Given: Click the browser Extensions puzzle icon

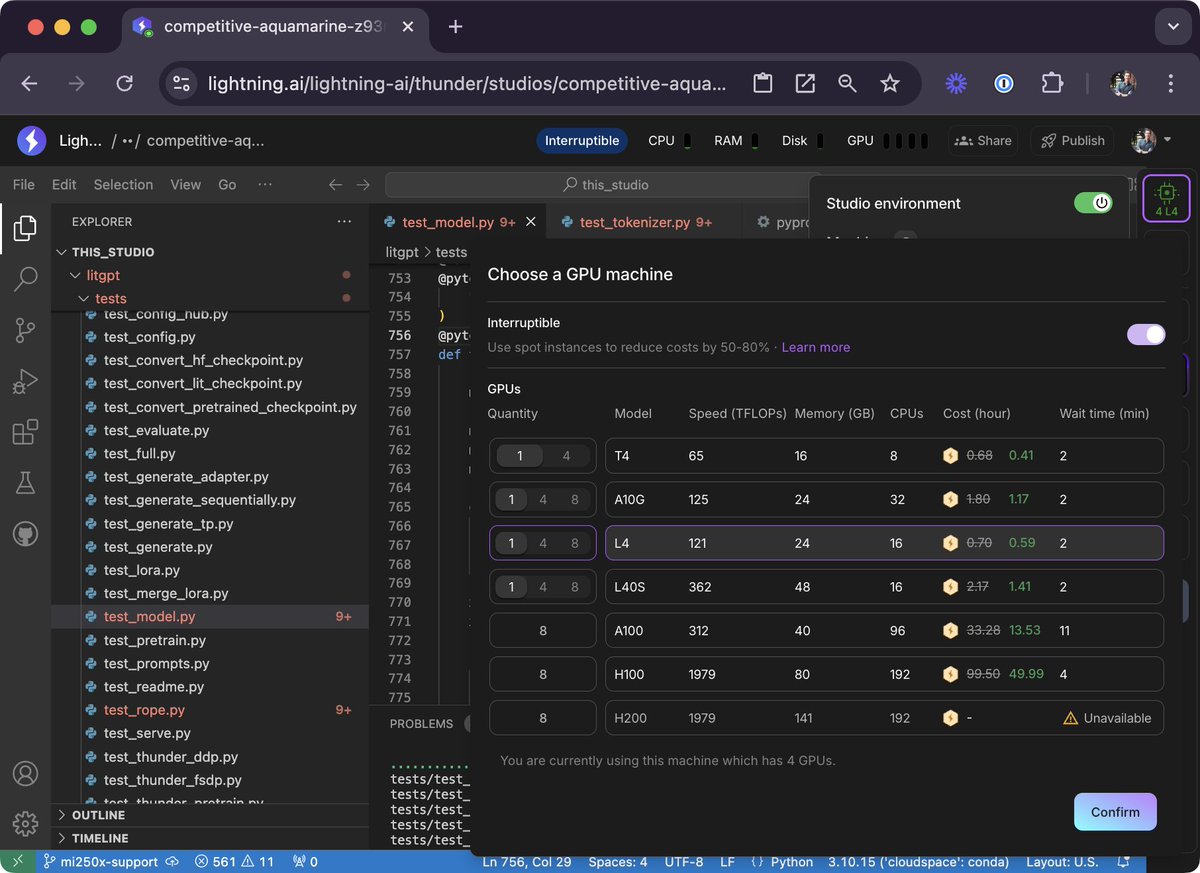Looking at the screenshot, I should click(1051, 84).
